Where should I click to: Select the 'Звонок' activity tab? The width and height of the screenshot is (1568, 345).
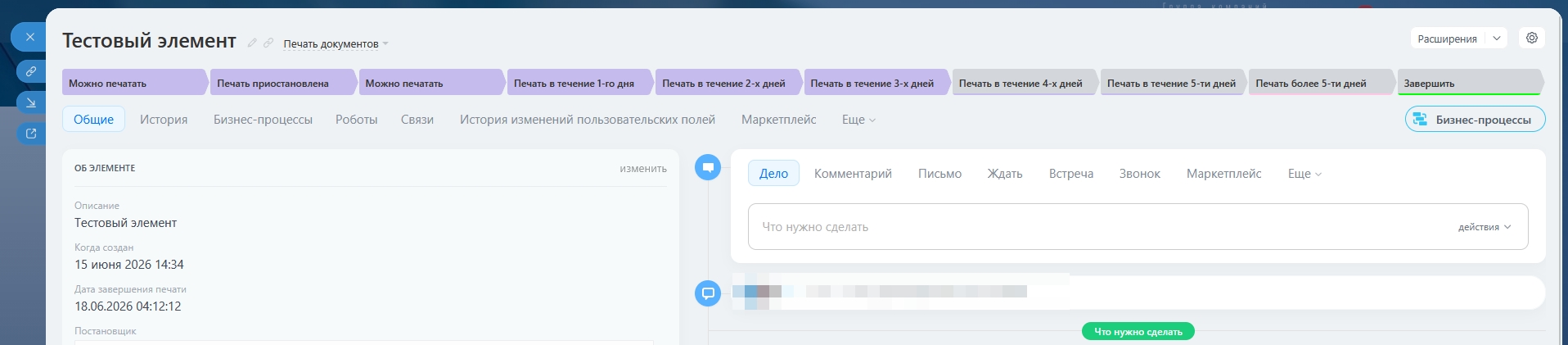[1140, 174]
